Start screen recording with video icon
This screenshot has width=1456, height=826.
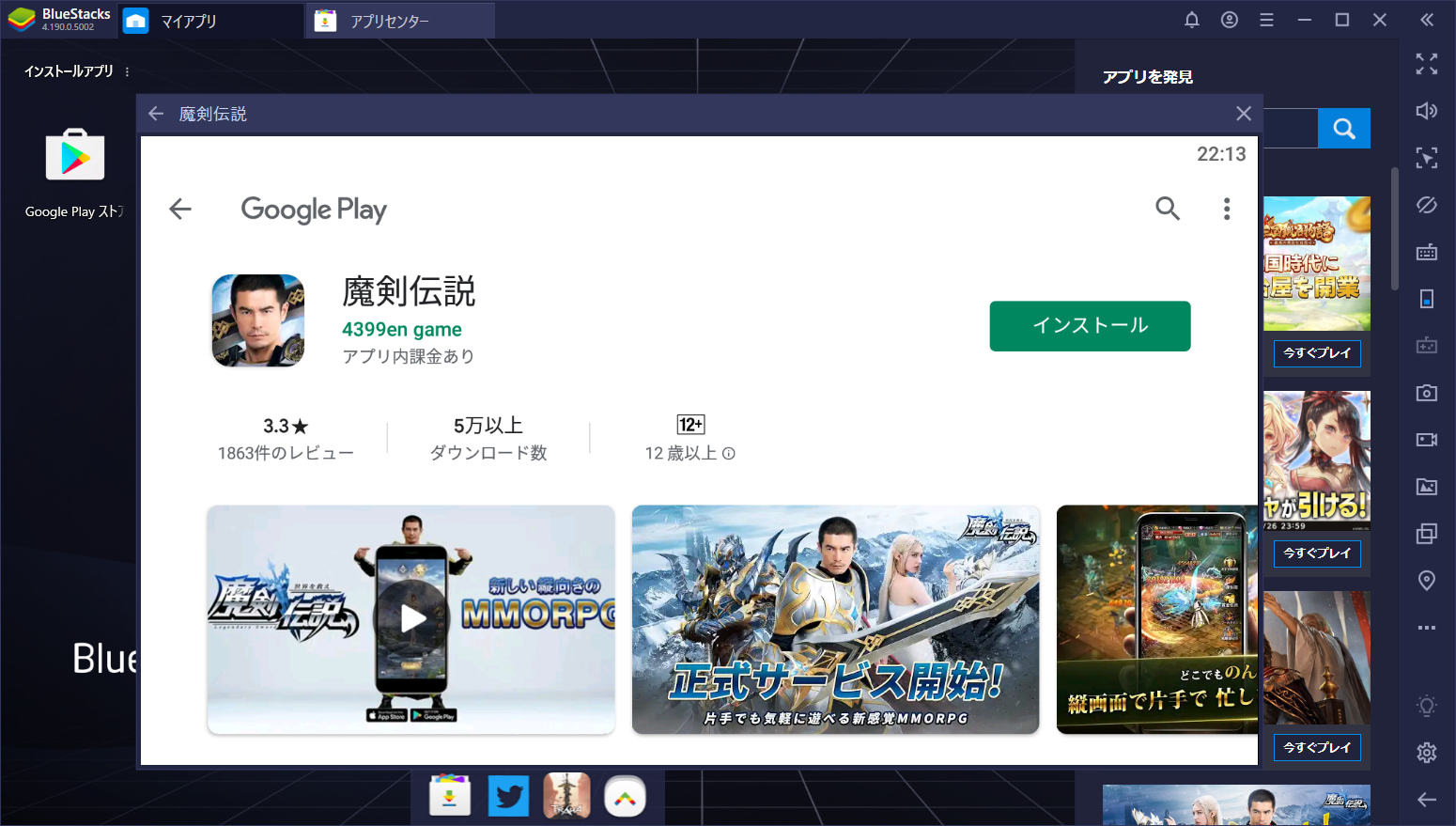pyautogui.click(x=1426, y=440)
